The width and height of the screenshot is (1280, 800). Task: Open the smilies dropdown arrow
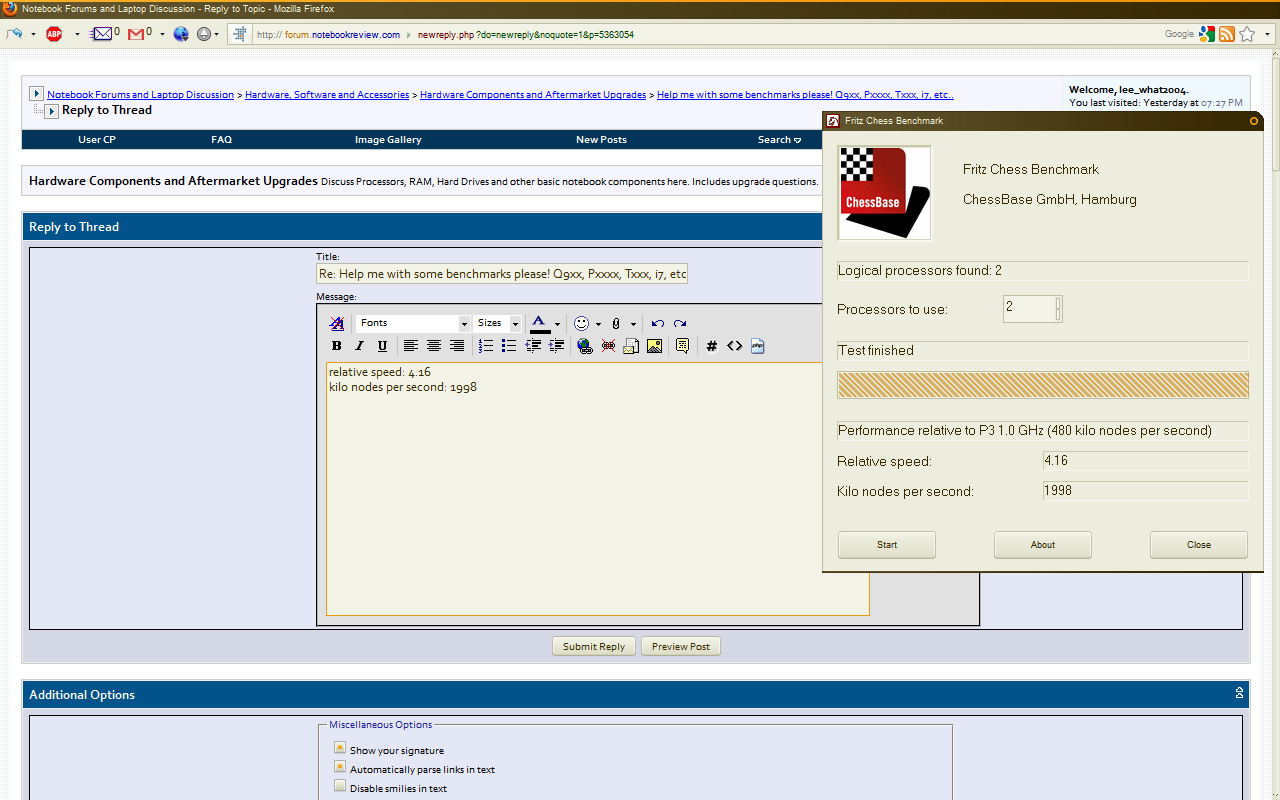click(x=598, y=324)
